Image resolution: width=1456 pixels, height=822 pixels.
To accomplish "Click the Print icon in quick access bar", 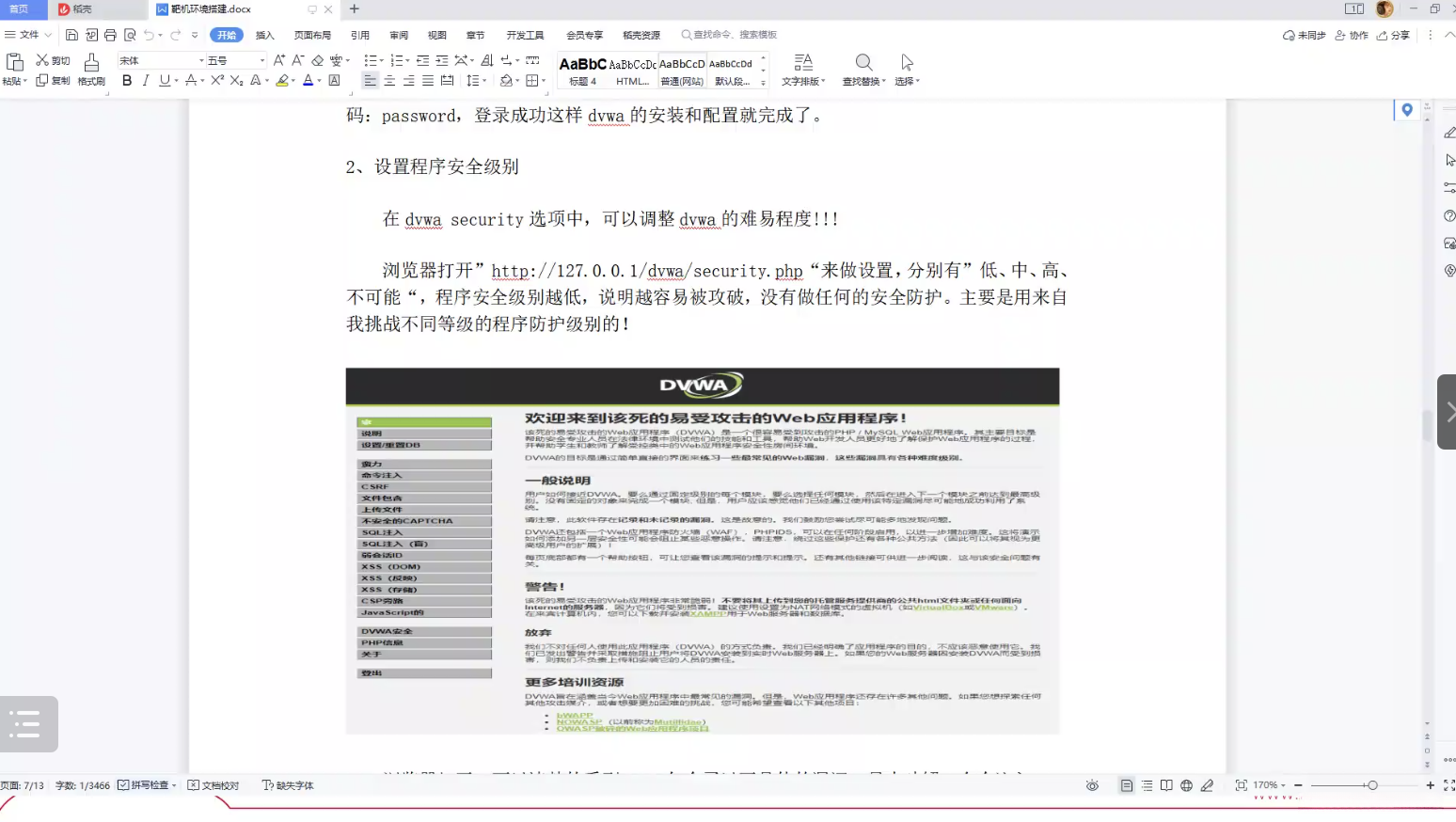I will [x=110, y=35].
